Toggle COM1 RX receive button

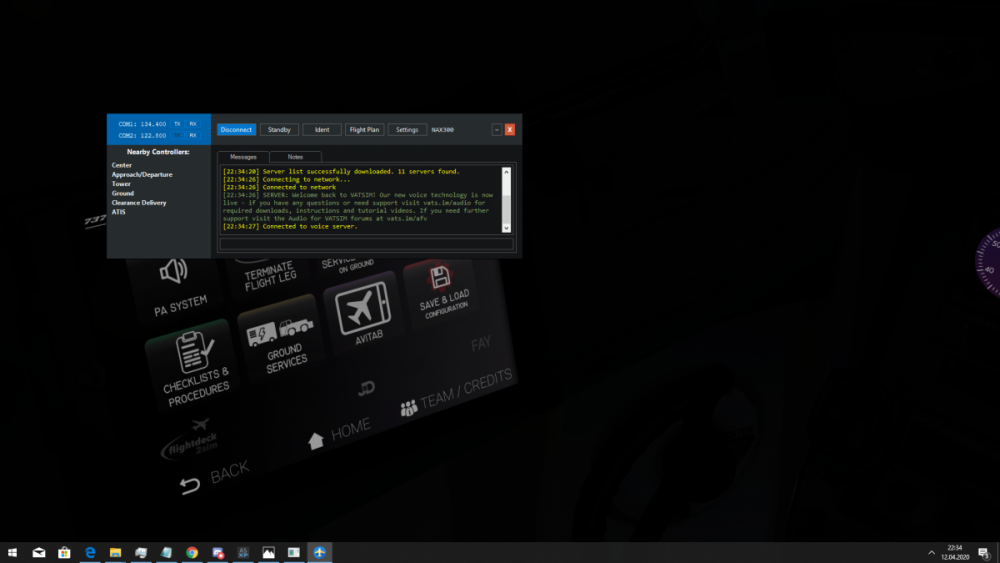click(193, 124)
